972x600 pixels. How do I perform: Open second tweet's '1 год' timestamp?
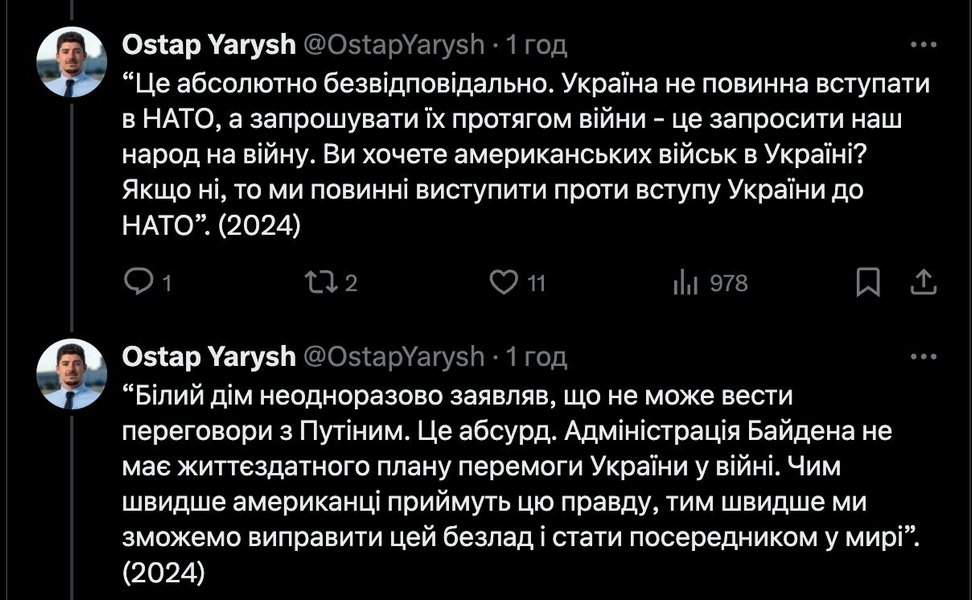(537, 356)
